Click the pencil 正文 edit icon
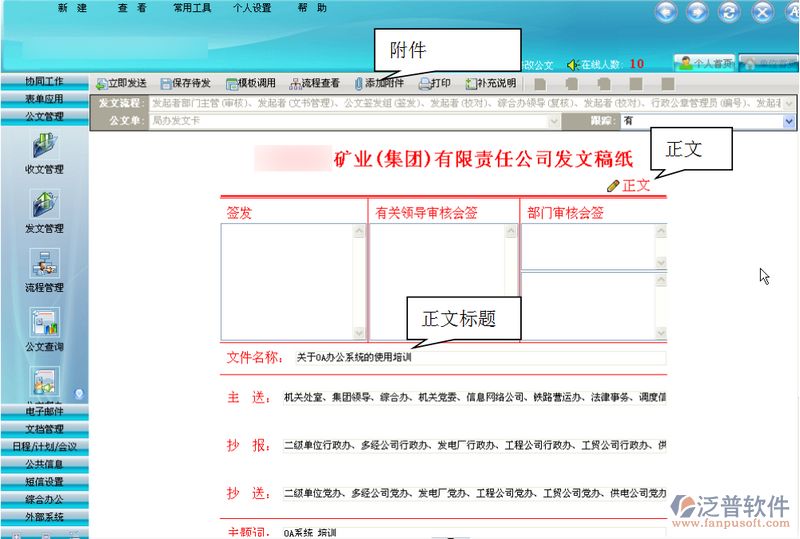Image resolution: width=800 pixels, height=539 pixels. click(x=613, y=186)
